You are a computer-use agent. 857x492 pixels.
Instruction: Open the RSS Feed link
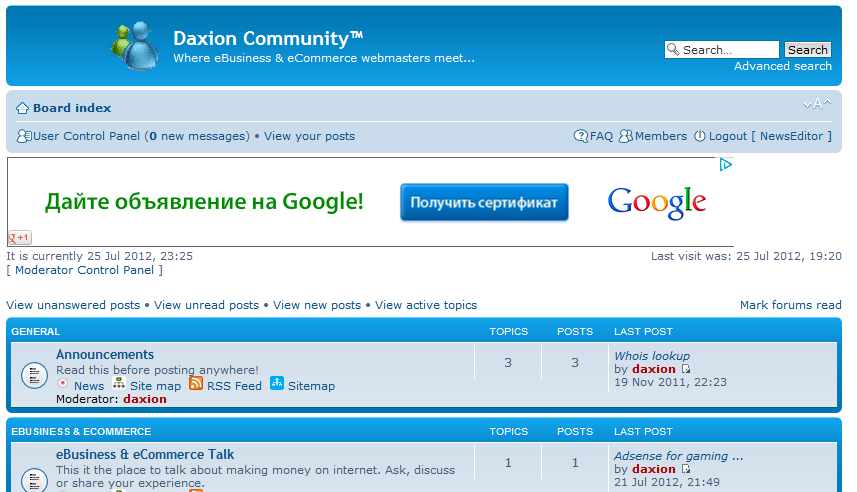point(234,386)
